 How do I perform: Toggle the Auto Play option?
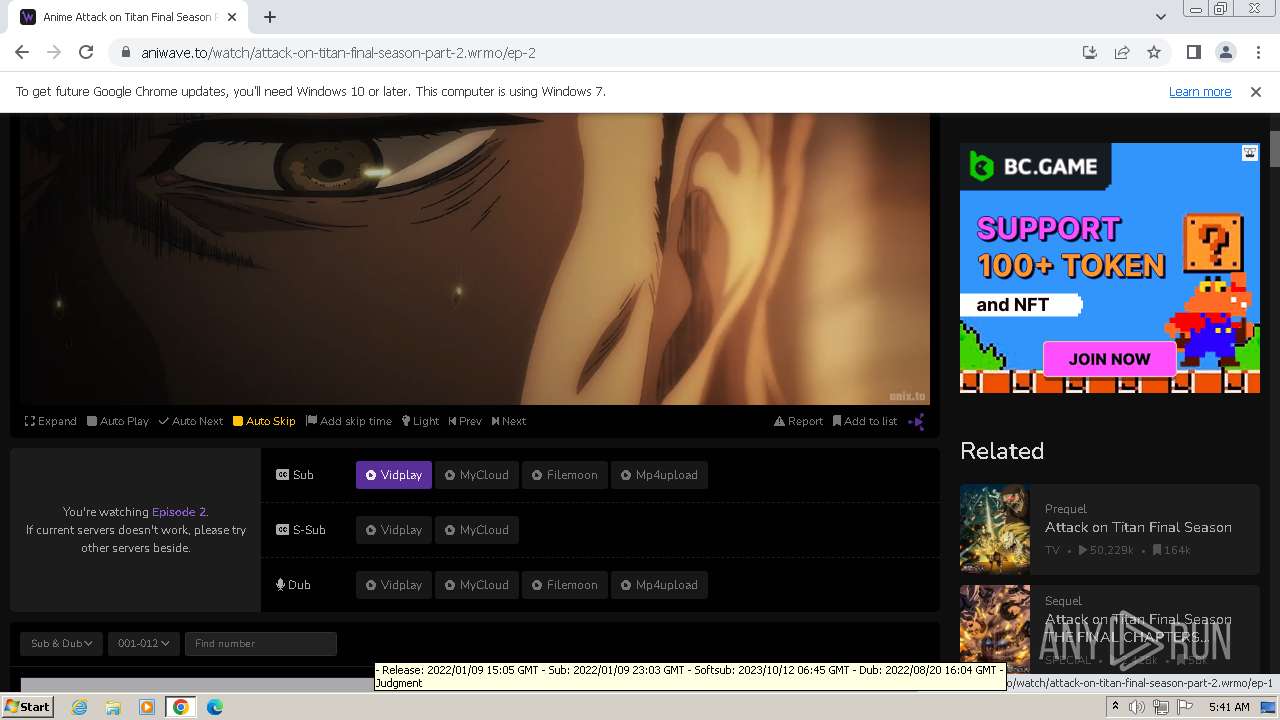coord(118,421)
